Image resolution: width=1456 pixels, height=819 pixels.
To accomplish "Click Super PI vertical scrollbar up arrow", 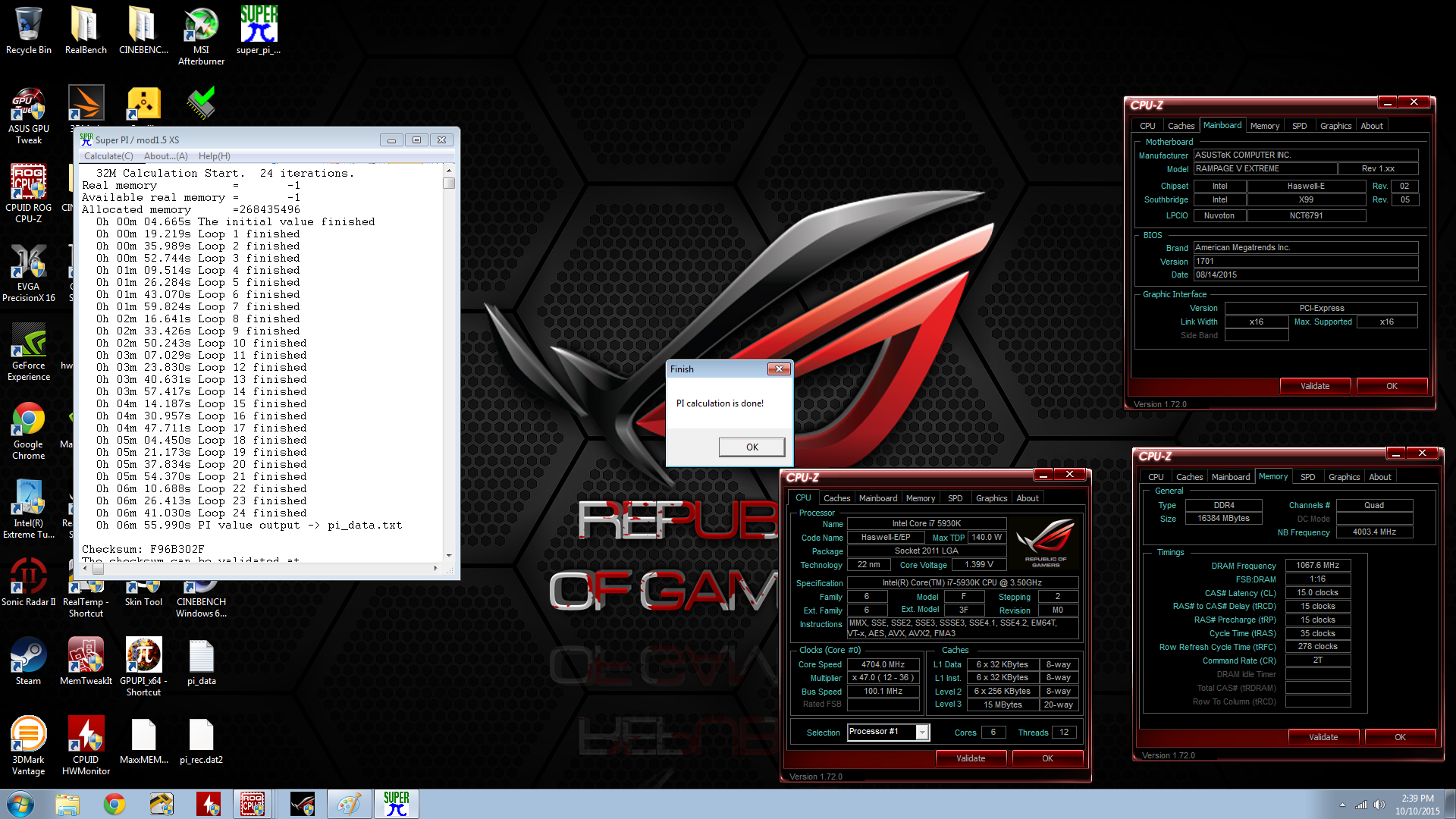I will coord(449,171).
